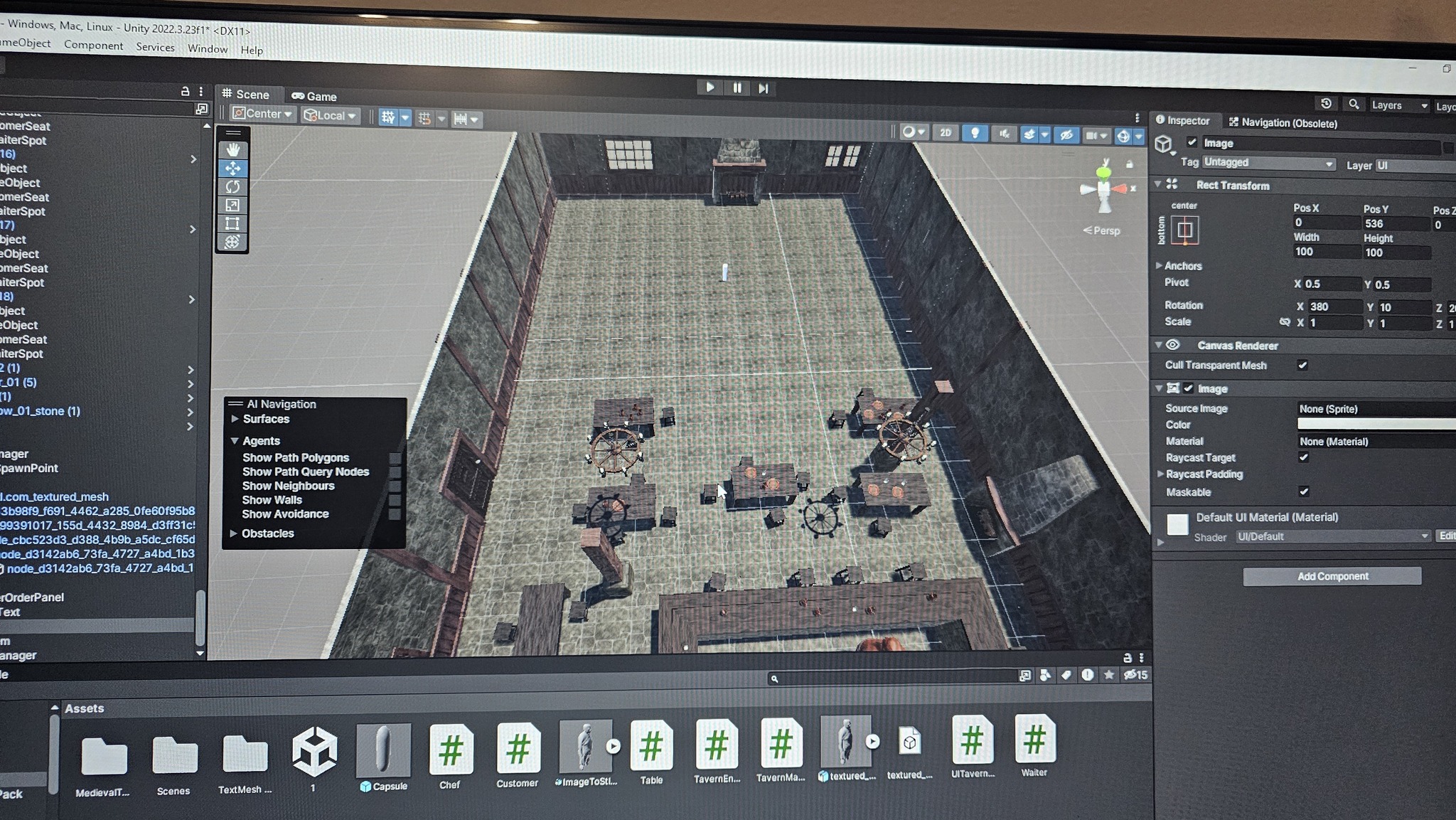Uncheck the Maskable checkbox
Image resolution: width=1456 pixels, height=820 pixels.
pyautogui.click(x=1303, y=491)
